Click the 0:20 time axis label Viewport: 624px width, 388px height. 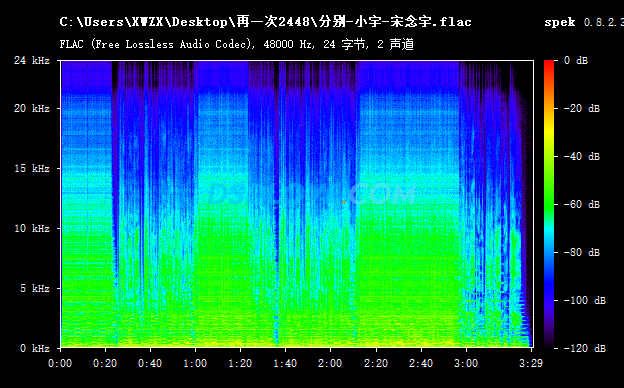coord(105,363)
